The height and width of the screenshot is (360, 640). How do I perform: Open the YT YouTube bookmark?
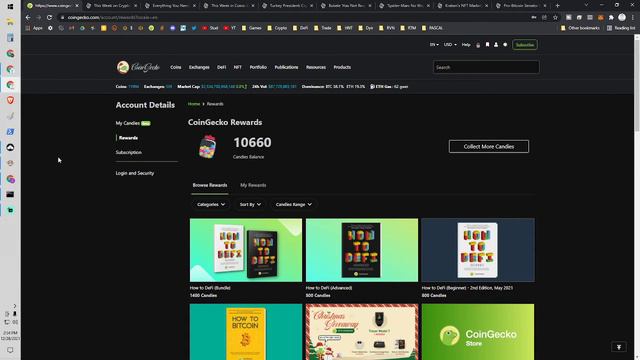(x=230, y=28)
